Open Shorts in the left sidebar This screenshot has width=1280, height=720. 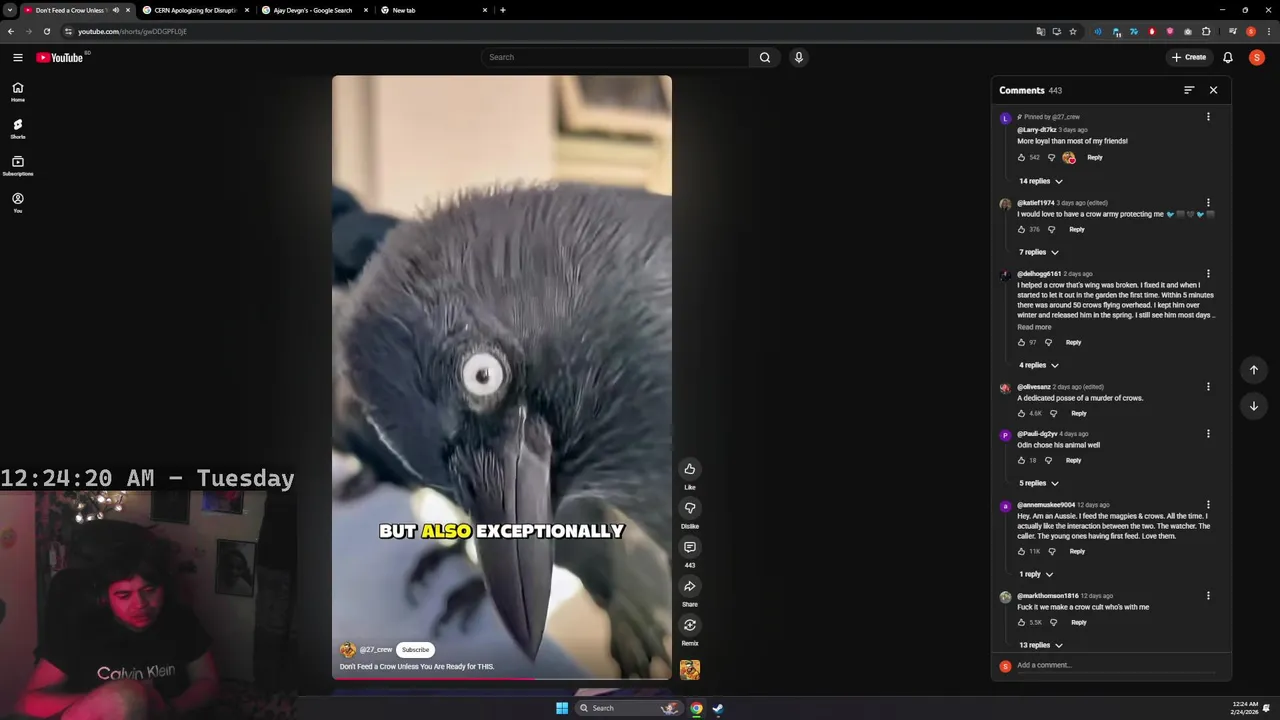(18, 129)
